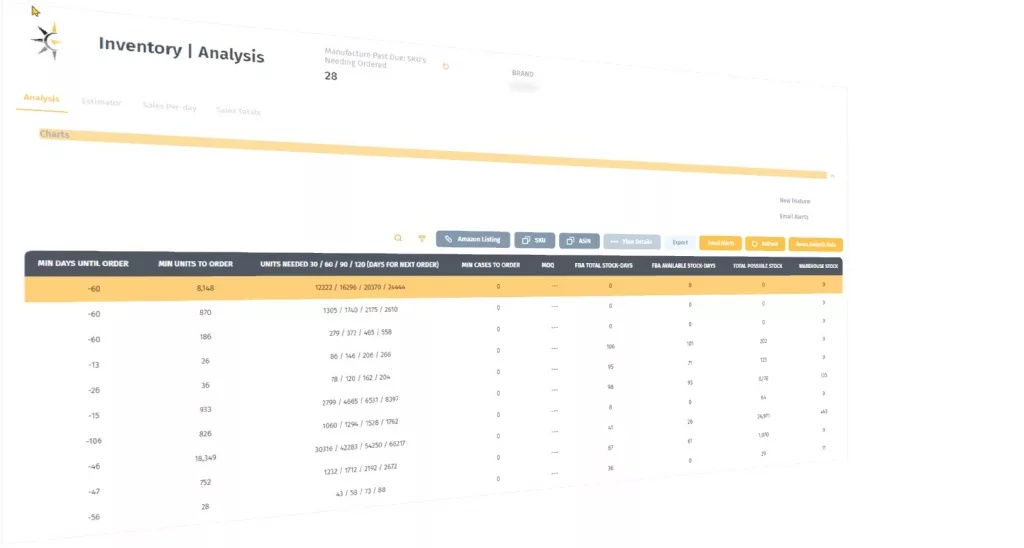Sort by Min Days Until Order column

(x=83, y=263)
